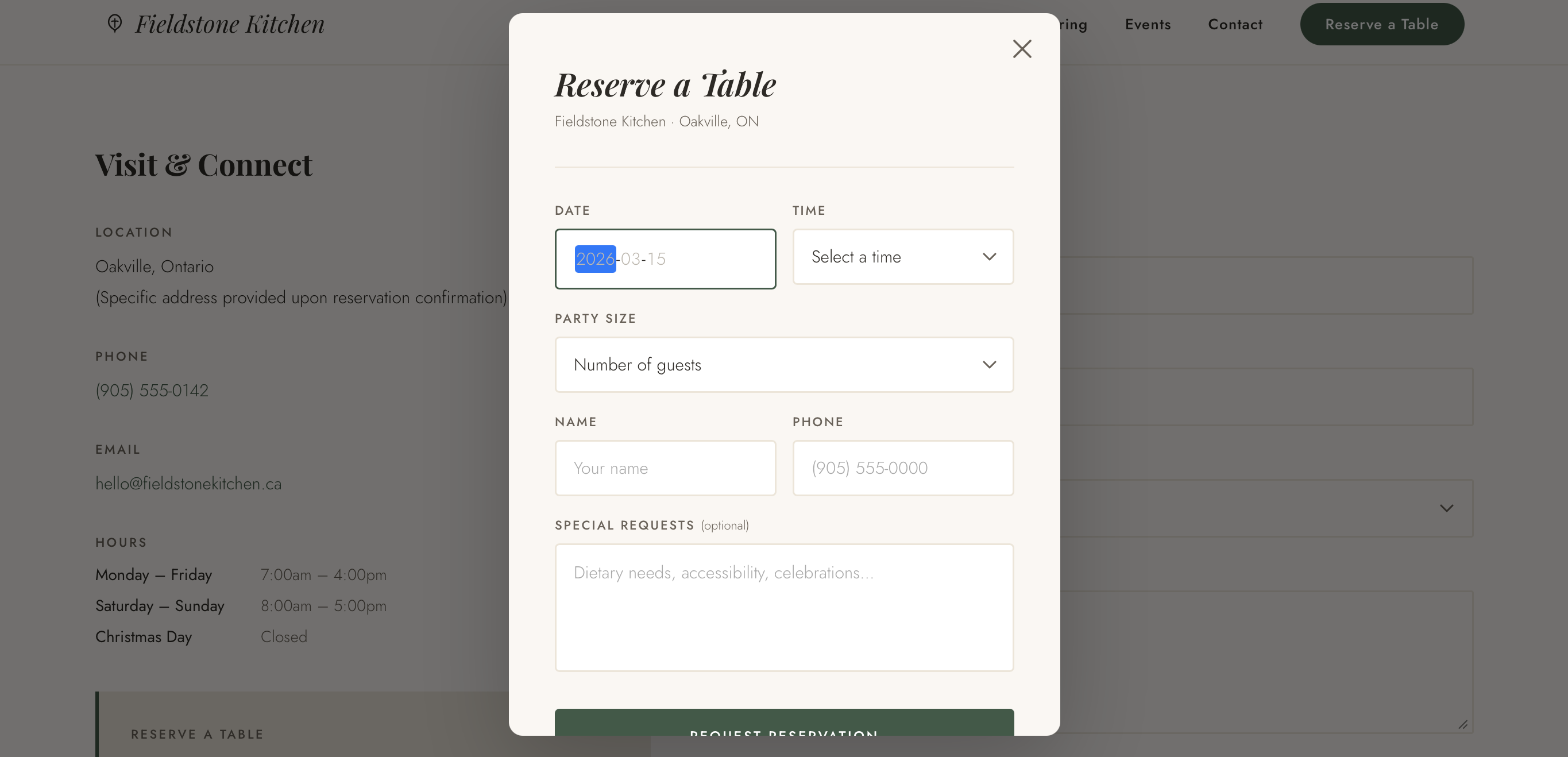Click the chevron on the time selector
The height and width of the screenshot is (757, 1568).
[x=988, y=257]
